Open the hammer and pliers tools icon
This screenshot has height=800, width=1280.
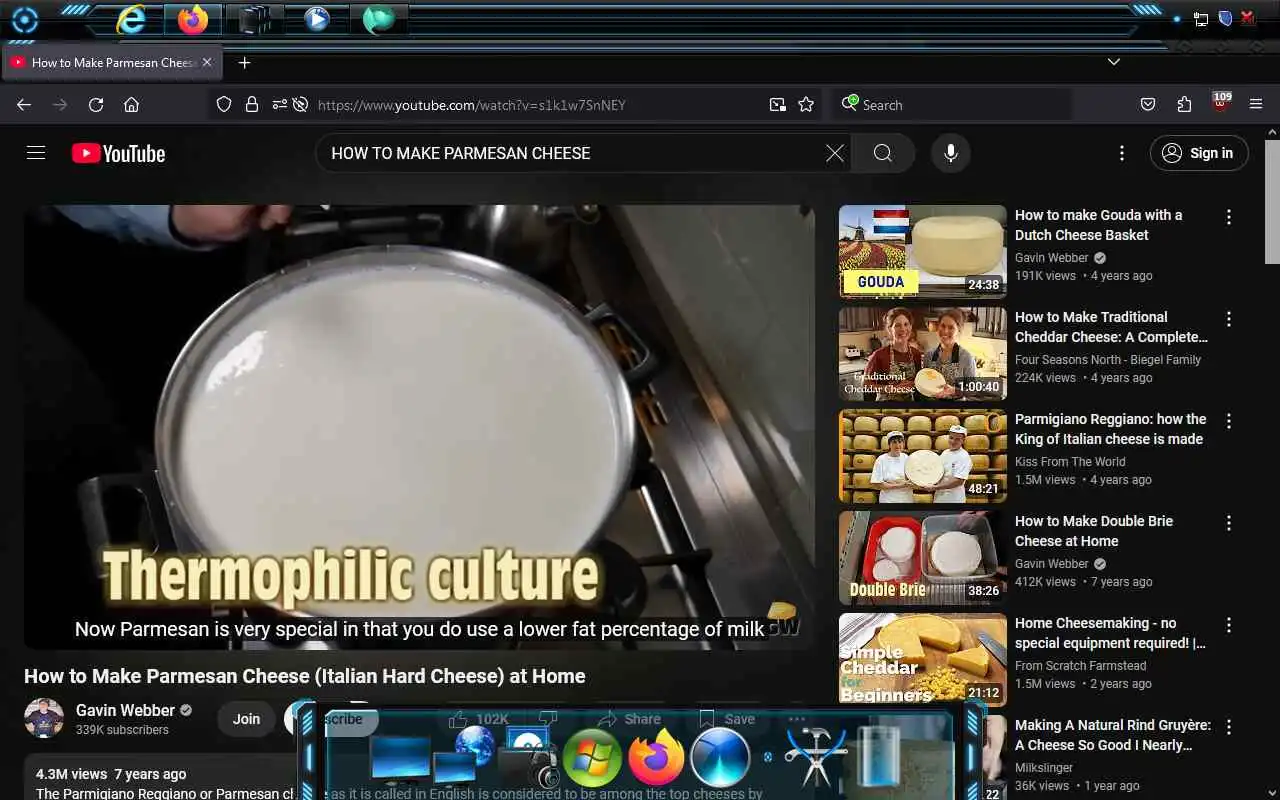point(816,757)
